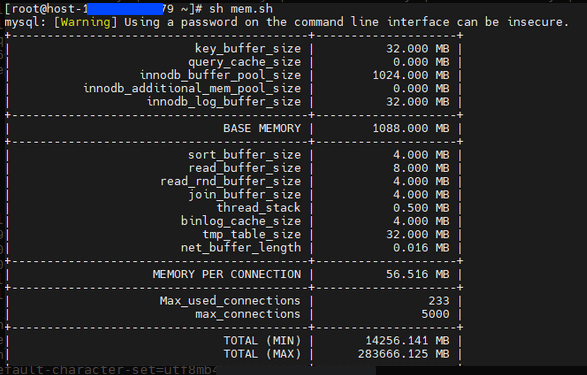
Task: Select the yellow 'Warning' word
Action: coord(85,22)
